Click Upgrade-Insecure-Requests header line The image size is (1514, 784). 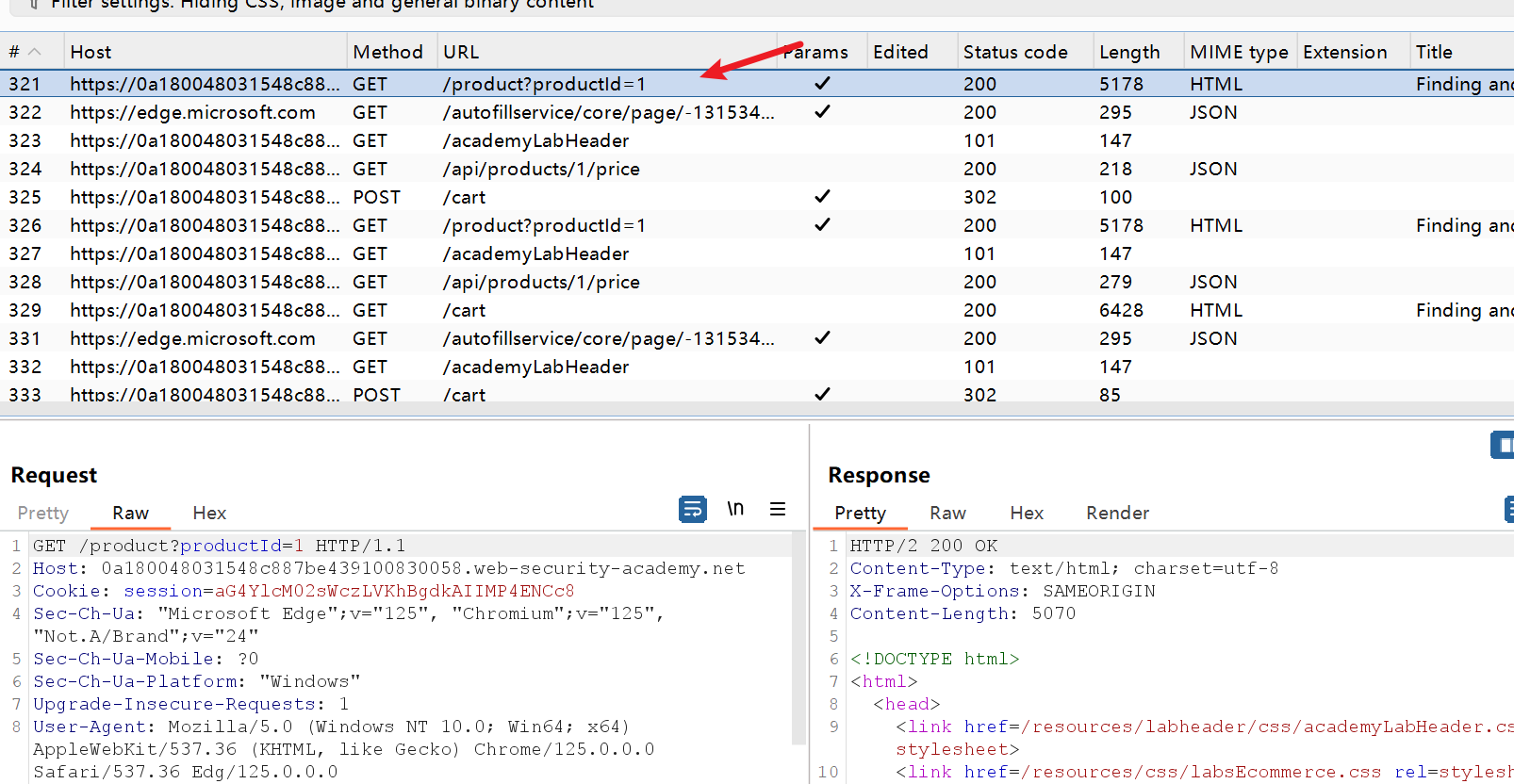point(190,704)
